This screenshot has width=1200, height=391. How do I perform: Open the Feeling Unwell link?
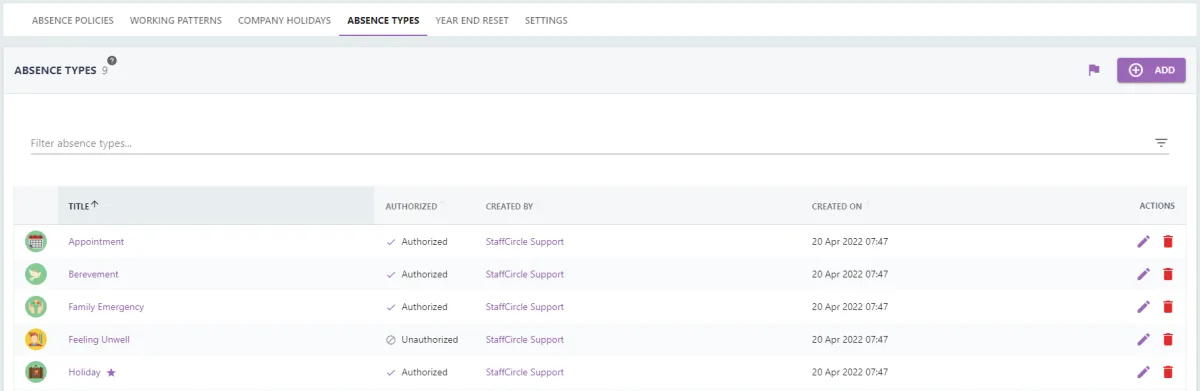99,339
